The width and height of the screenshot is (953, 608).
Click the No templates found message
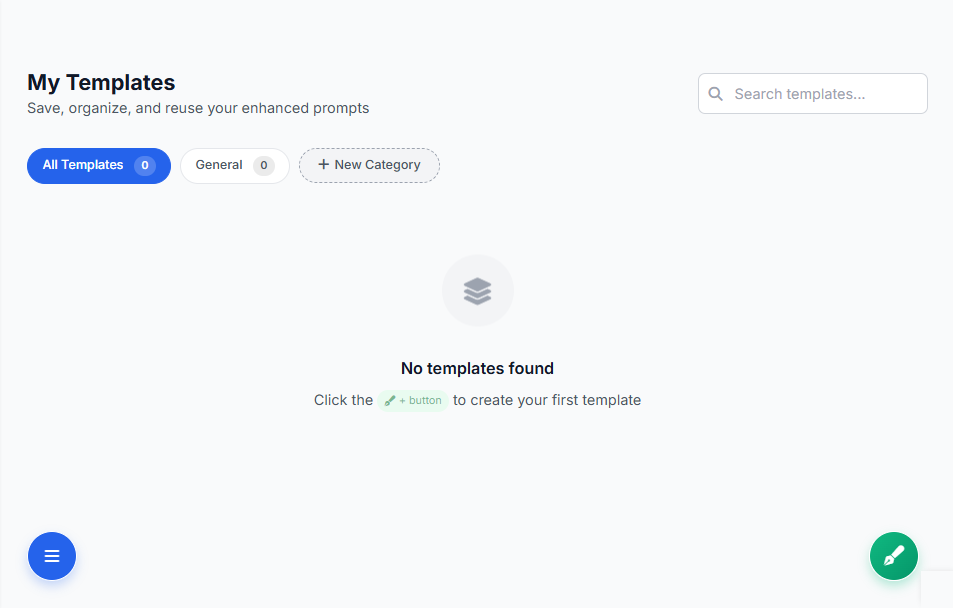pyautogui.click(x=477, y=368)
